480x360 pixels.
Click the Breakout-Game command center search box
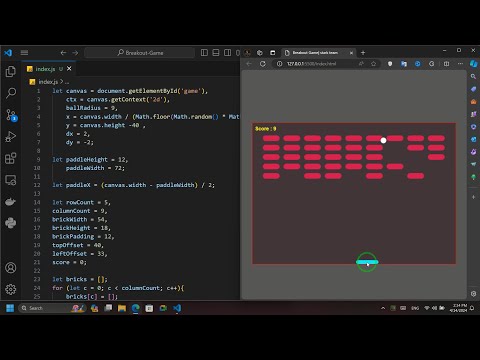(x=140, y=53)
